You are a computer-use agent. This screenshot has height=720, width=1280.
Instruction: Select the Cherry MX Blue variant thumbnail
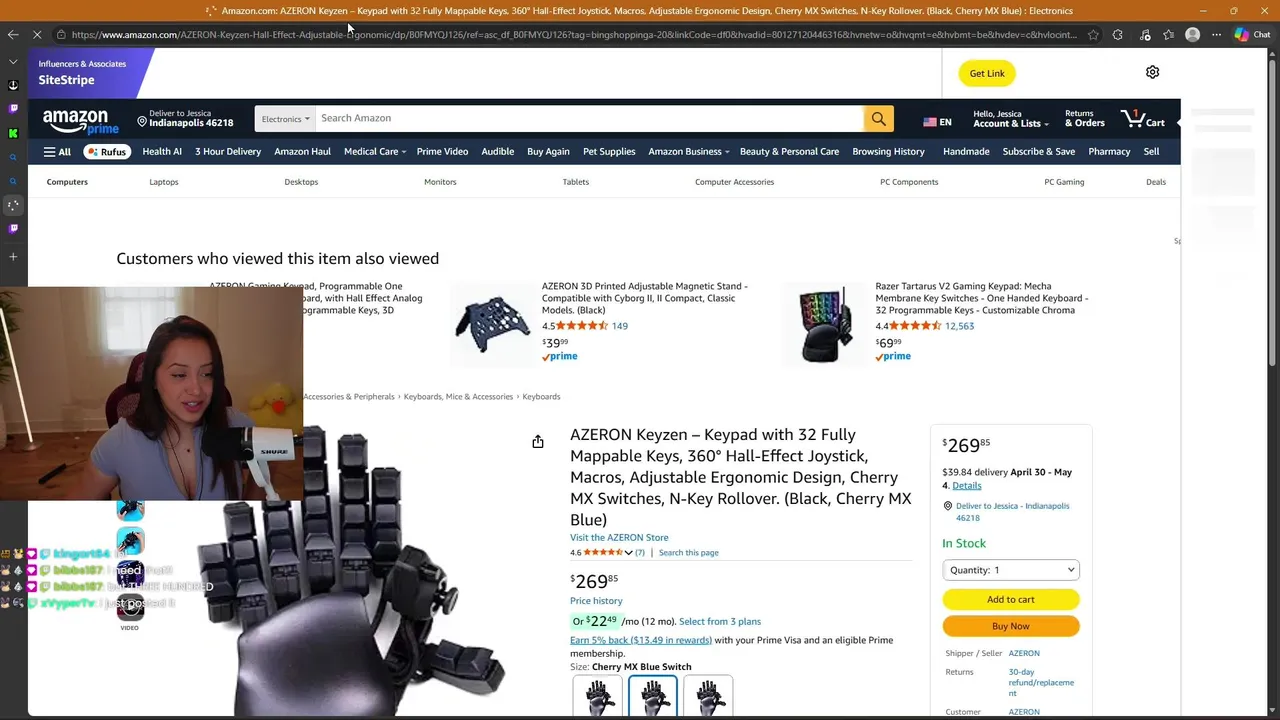[653, 697]
